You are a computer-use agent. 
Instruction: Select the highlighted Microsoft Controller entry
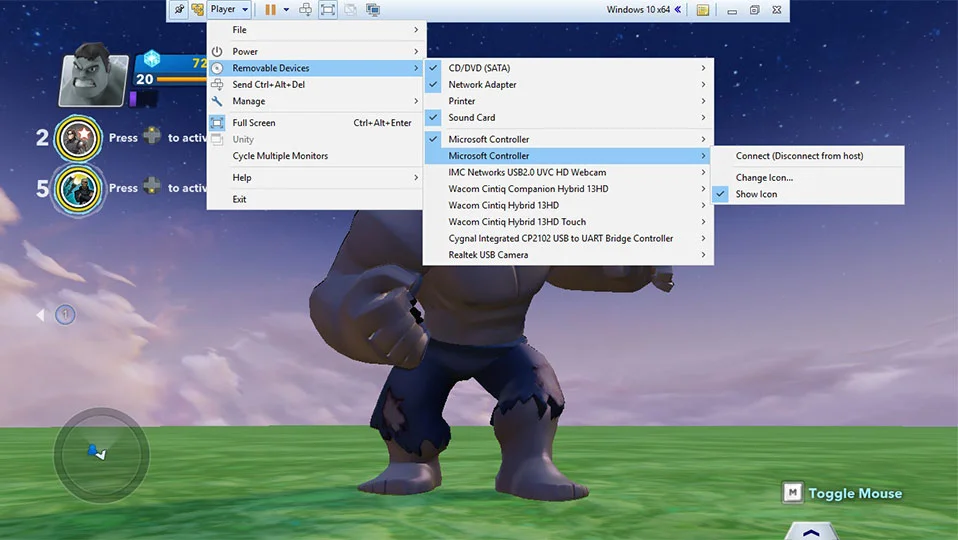[568, 156]
